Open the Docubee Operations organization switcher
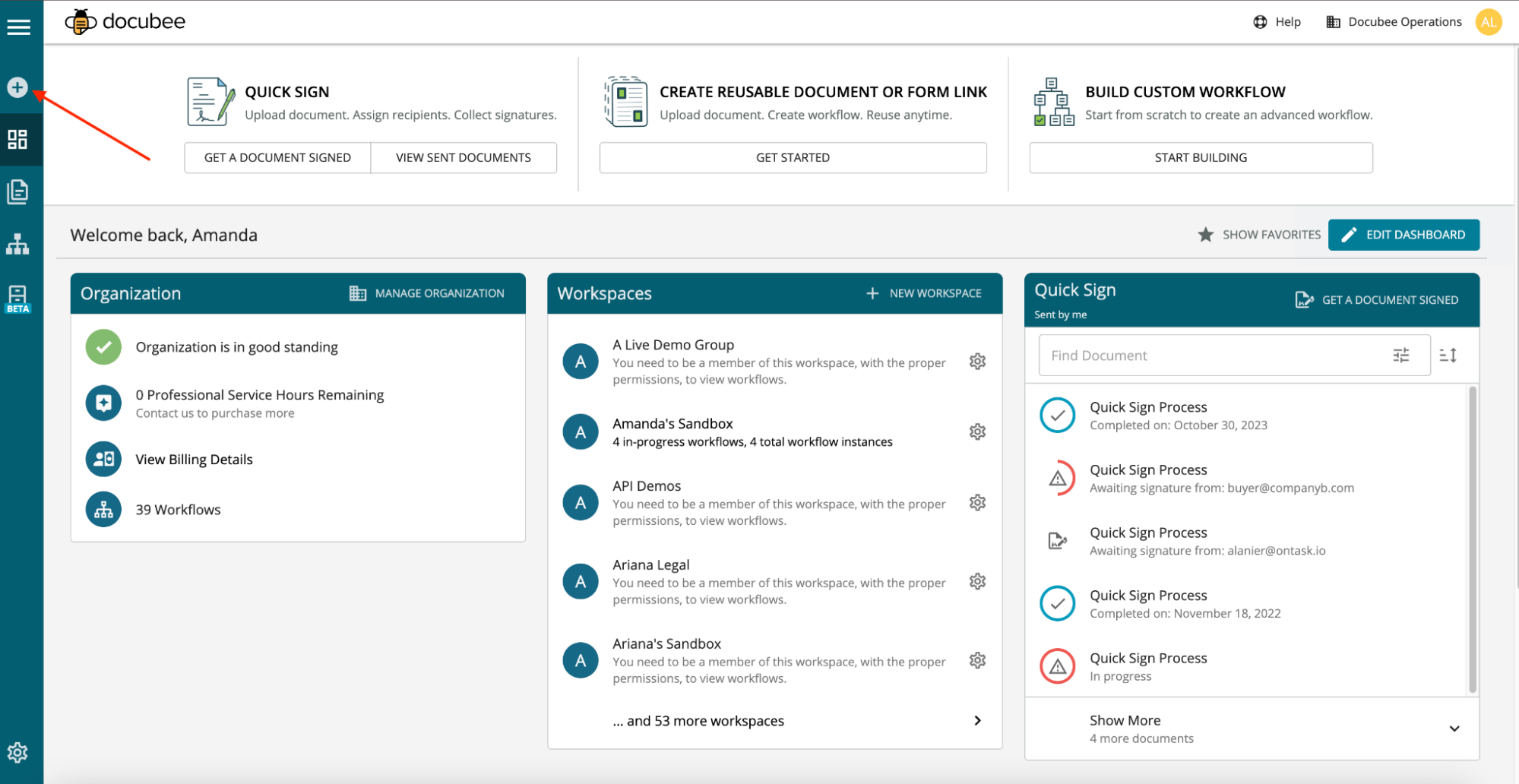This screenshot has width=1519, height=784. click(1394, 22)
